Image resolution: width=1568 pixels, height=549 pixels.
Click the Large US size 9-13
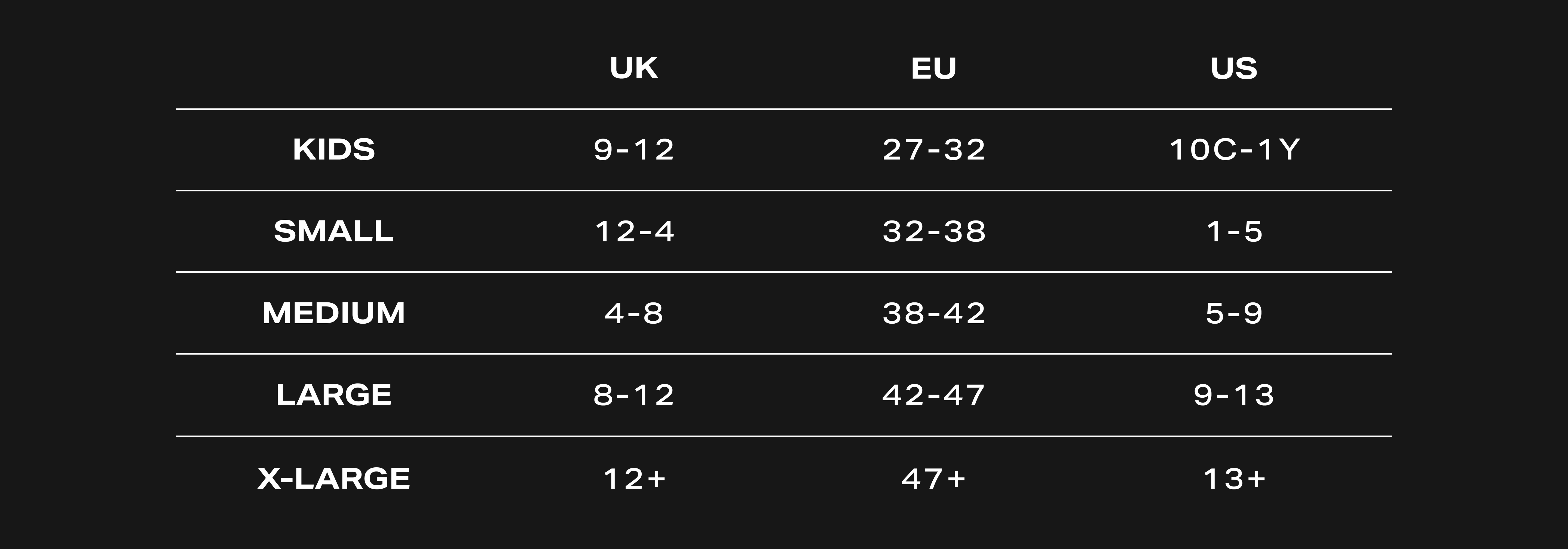pos(1234,395)
